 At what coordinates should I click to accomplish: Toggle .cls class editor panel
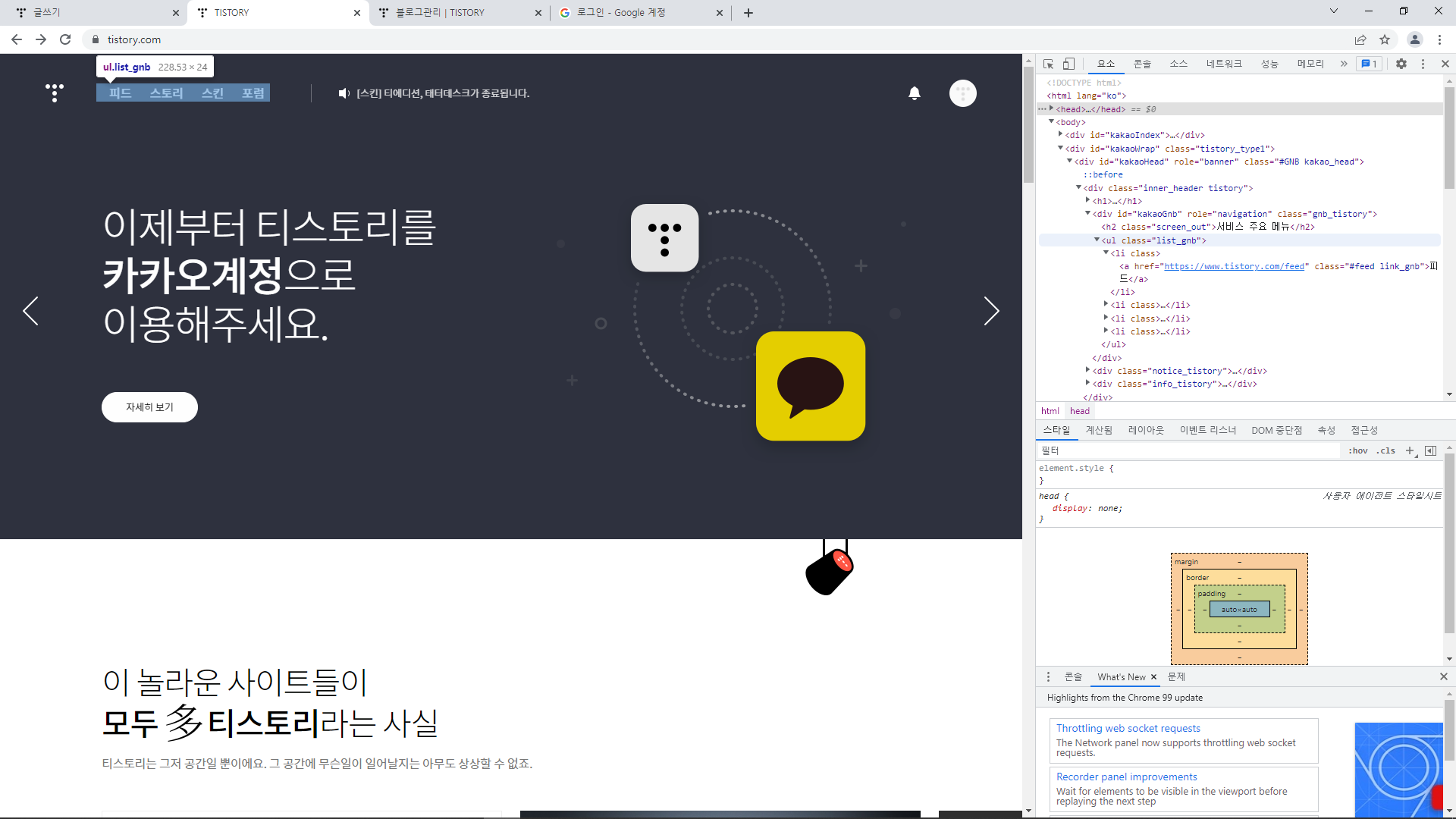point(1387,450)
